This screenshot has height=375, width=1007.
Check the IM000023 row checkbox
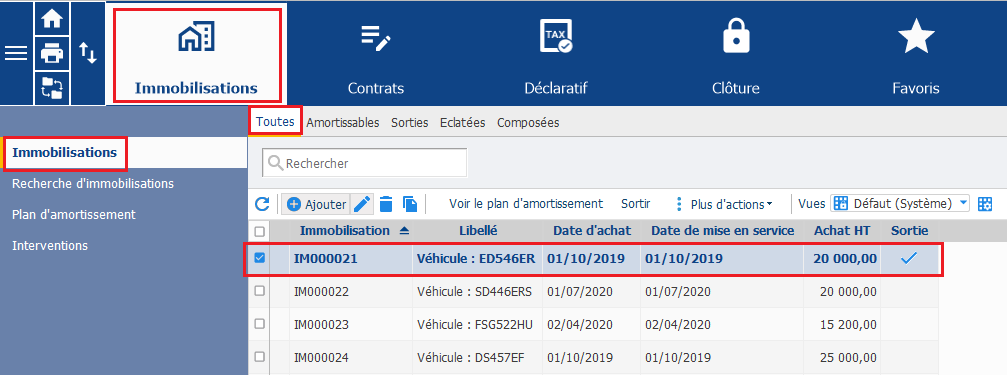click(259, 324)
